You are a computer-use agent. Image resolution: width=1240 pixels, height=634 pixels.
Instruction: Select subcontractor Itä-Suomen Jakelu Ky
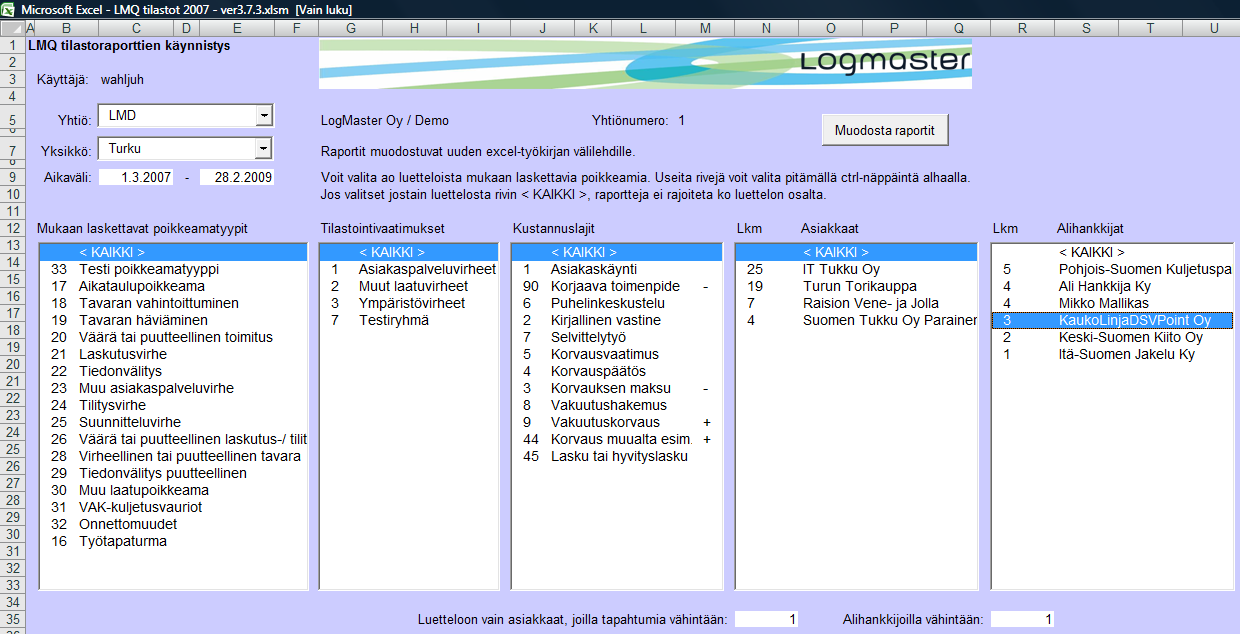pyautogui.click(x=1112, y=355)
